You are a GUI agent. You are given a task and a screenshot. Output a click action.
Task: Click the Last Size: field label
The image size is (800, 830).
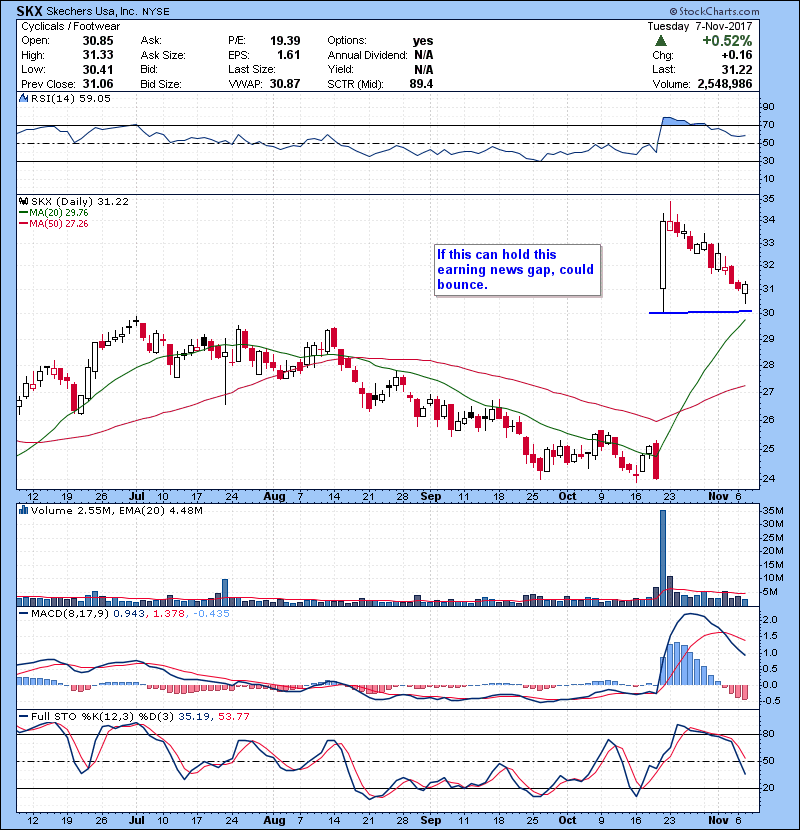[x=251, y=69]
